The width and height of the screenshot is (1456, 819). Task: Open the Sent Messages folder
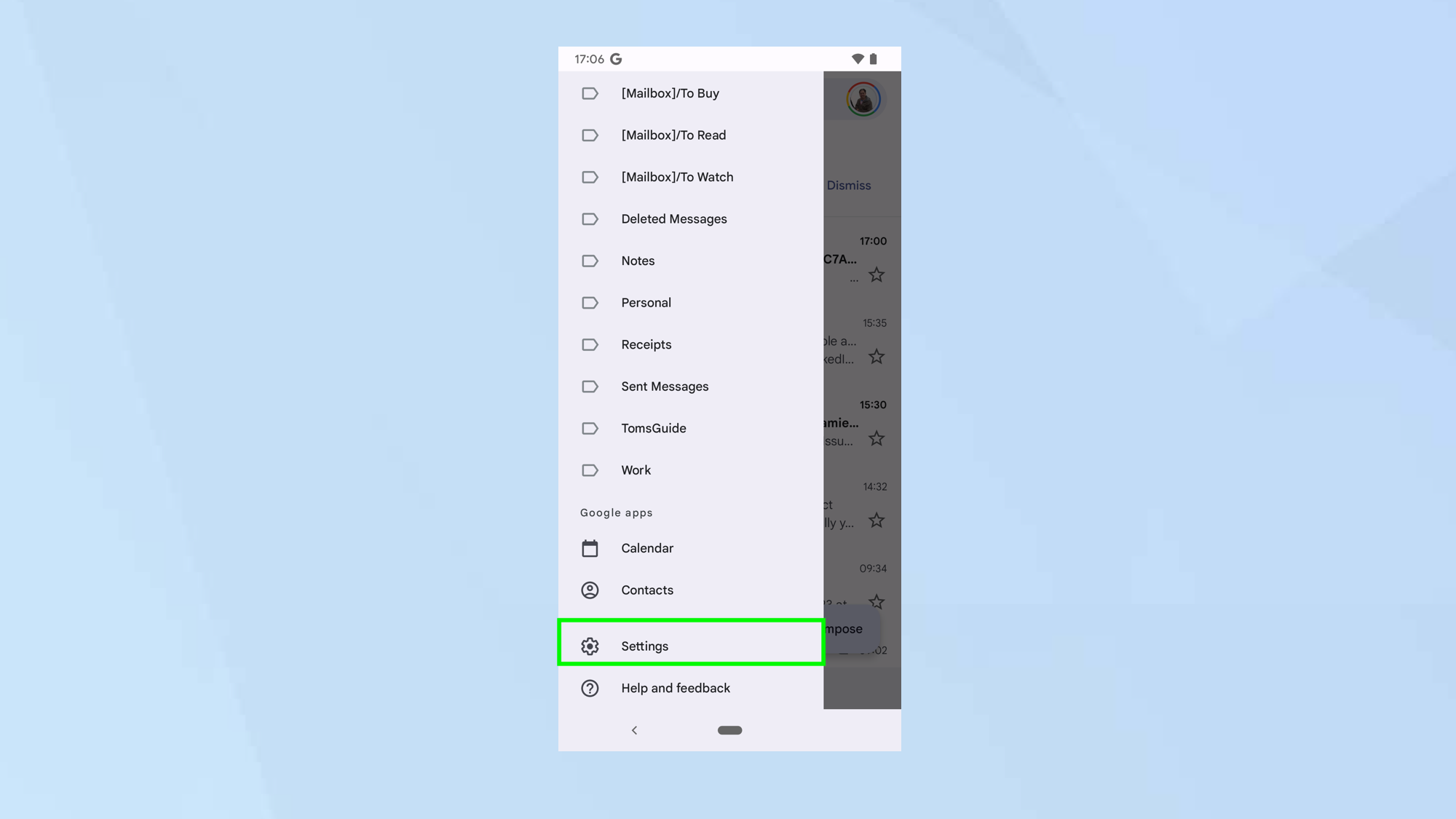click(x=665, y=386)
